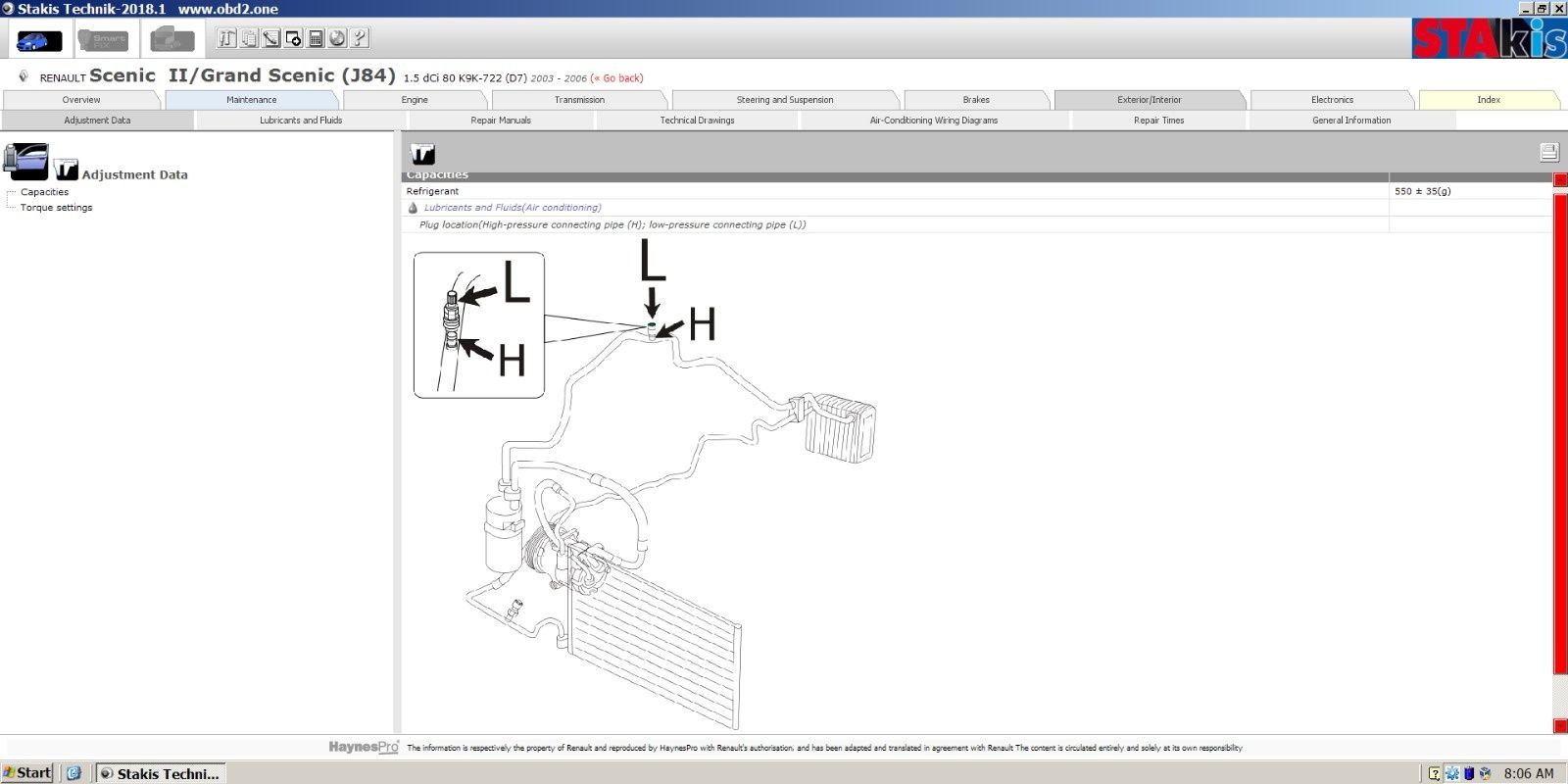Open the Smart Fix module

coord(103,40)
